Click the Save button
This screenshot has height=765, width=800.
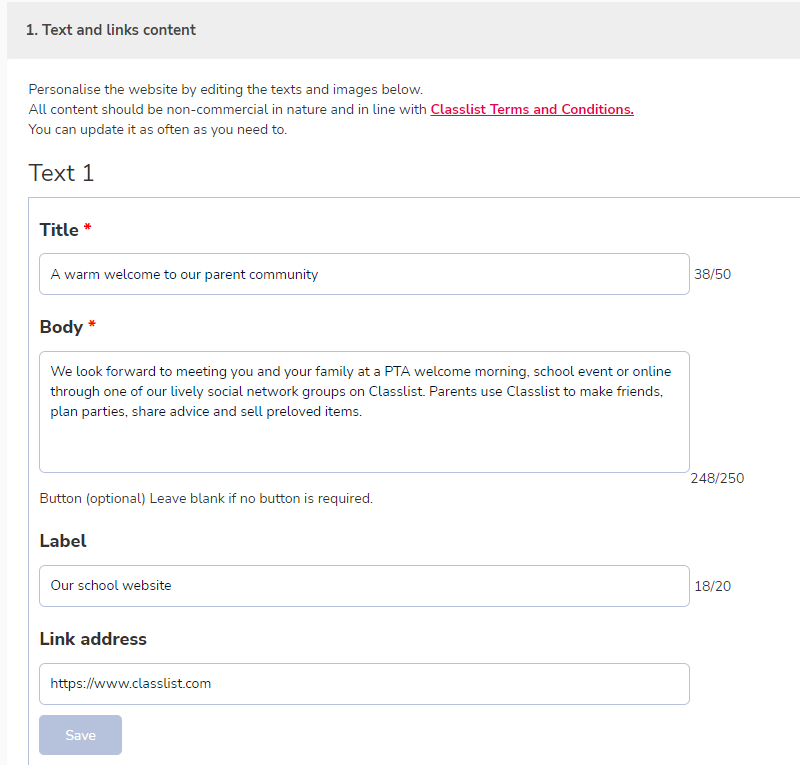(x=81, y=735)
